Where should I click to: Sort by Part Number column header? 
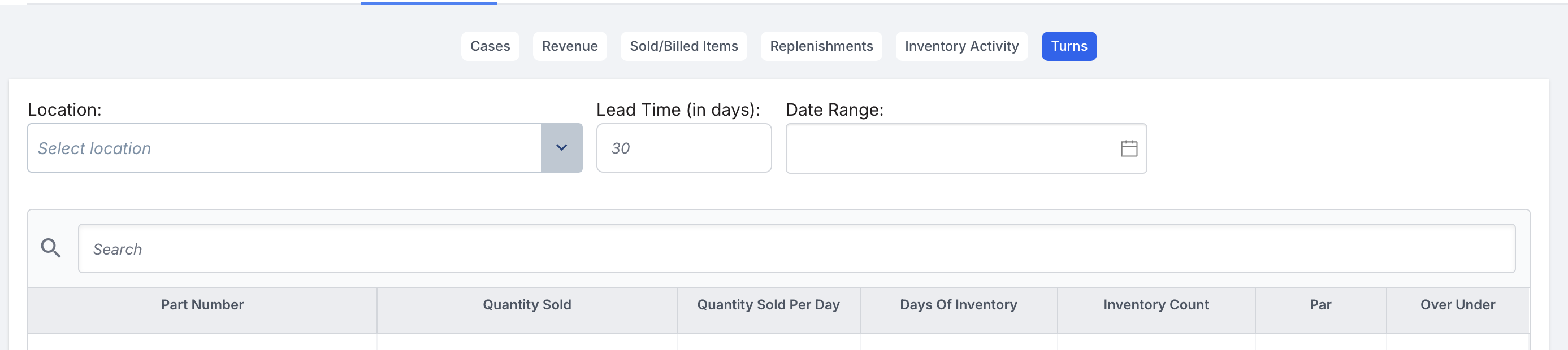(202, 304)
